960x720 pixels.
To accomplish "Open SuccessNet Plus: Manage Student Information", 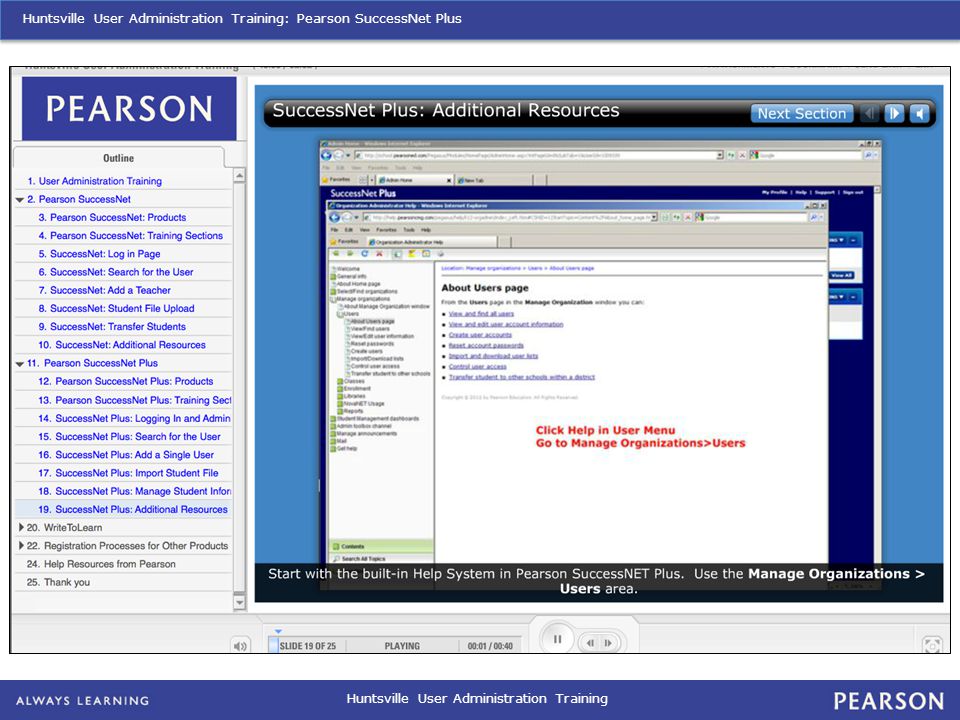I will pyautogui.click(x=135, y=491).
